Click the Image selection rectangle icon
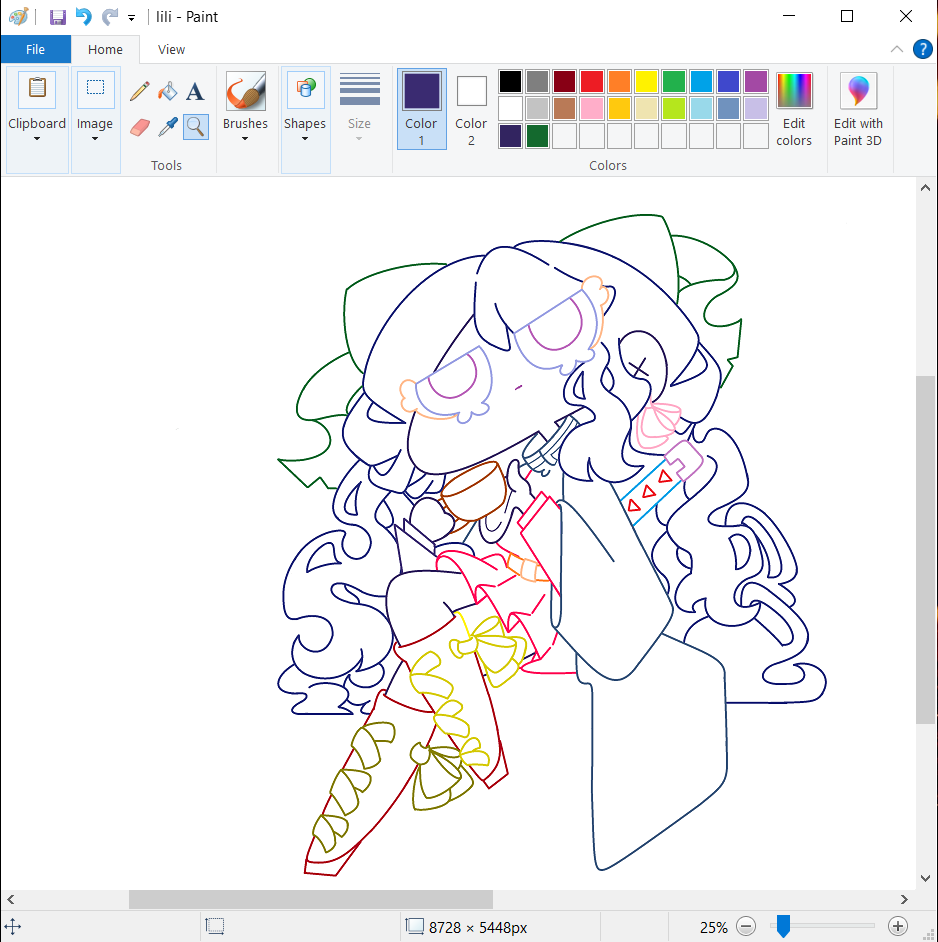This screenshot has width=938, height=942. (x=96, y=90)
